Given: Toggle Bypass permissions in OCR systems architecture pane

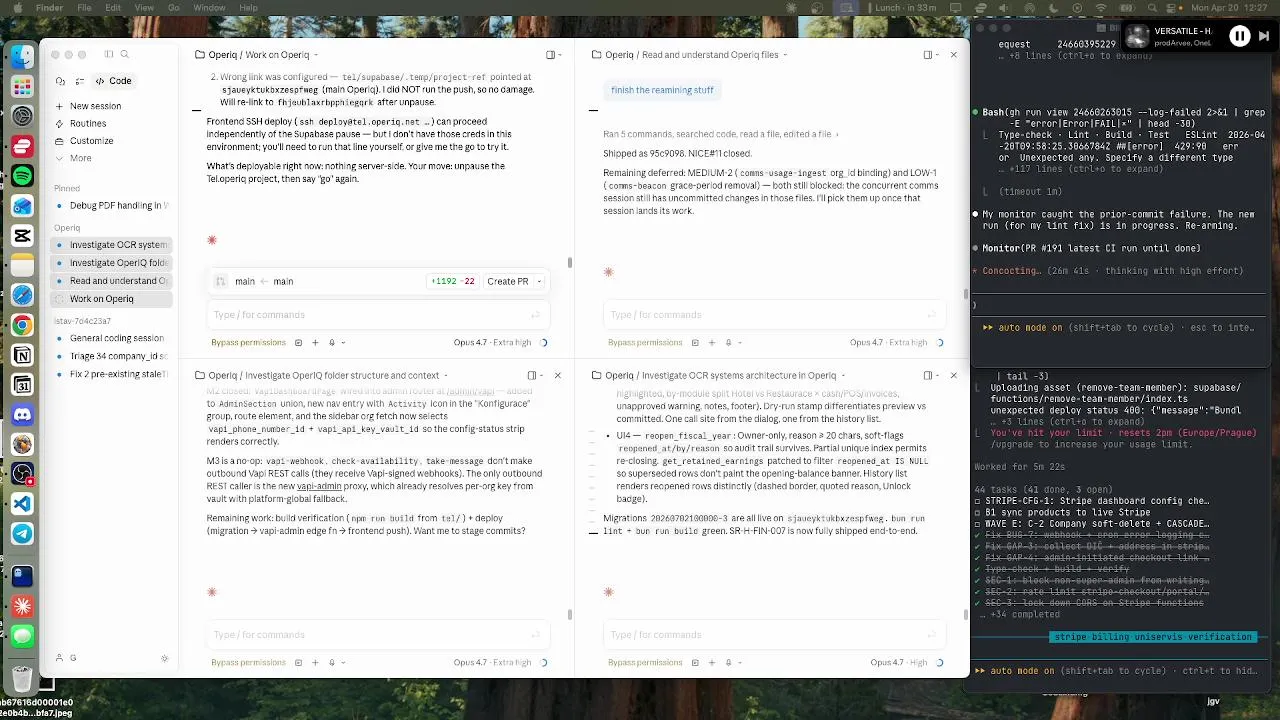Looking at the screenshot, I should click(x=645, y=662).
